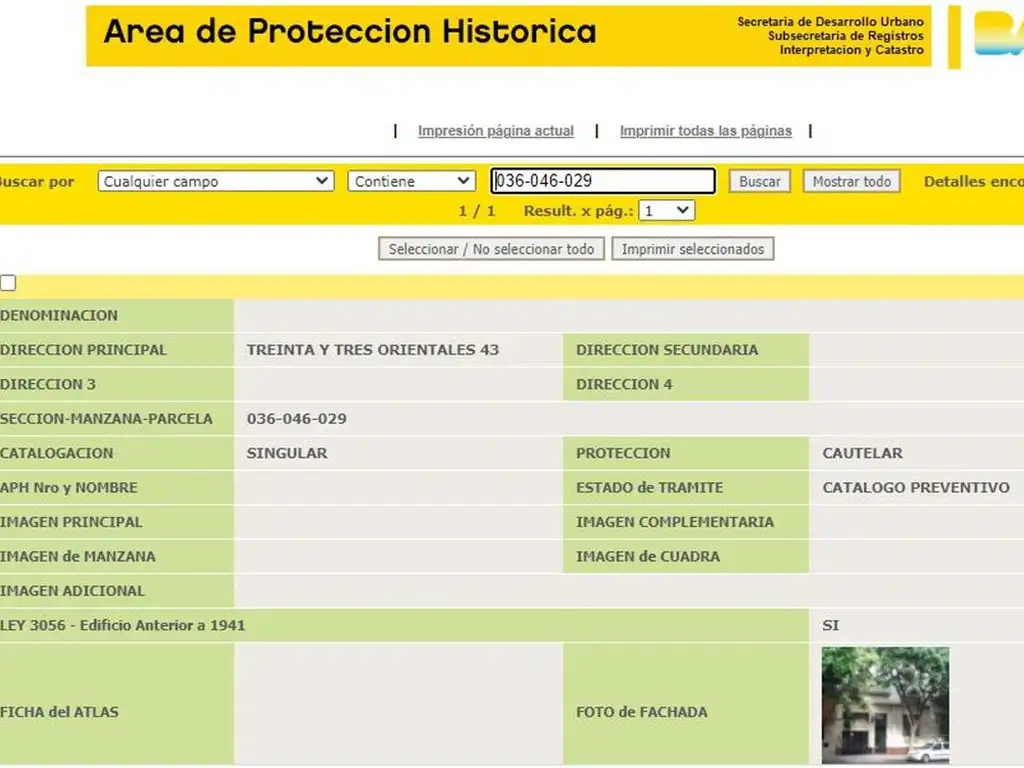This screenshot has width=1024, height=768.
Task: Click the 'FICHA del ATLAS' row label
Action: (x=60, y=712)
